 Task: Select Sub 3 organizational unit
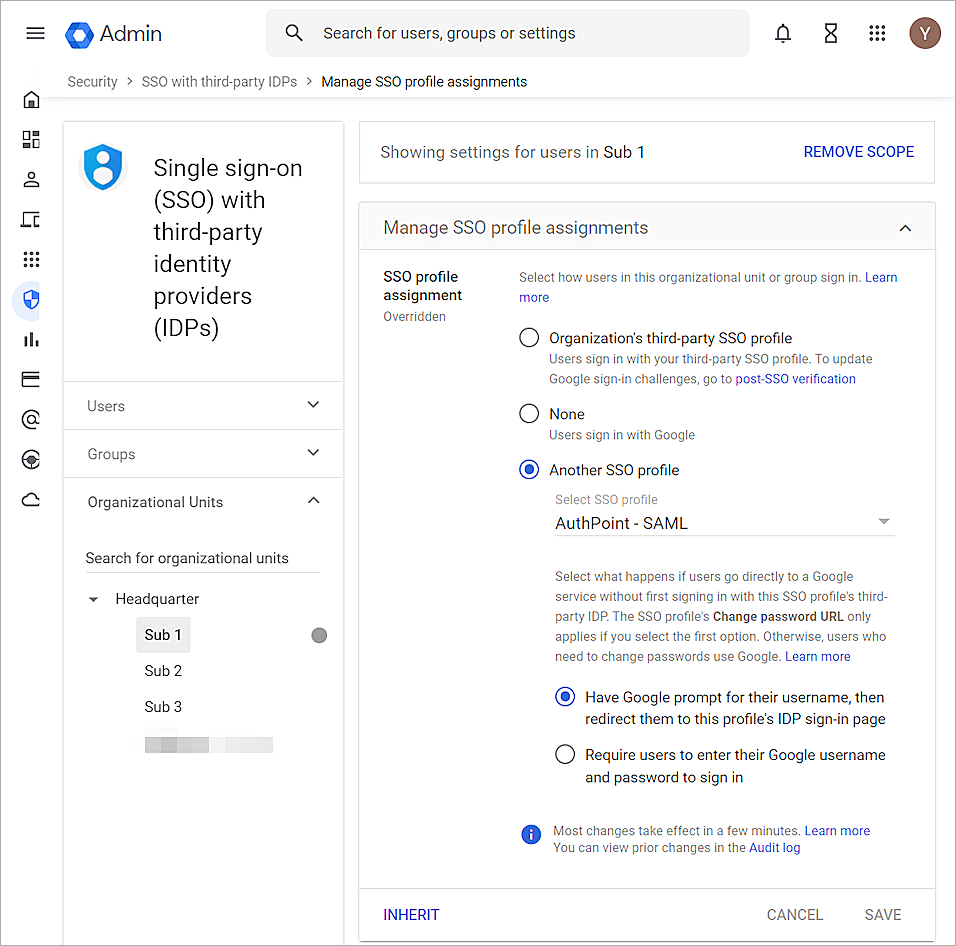click(x=163, y=706)
